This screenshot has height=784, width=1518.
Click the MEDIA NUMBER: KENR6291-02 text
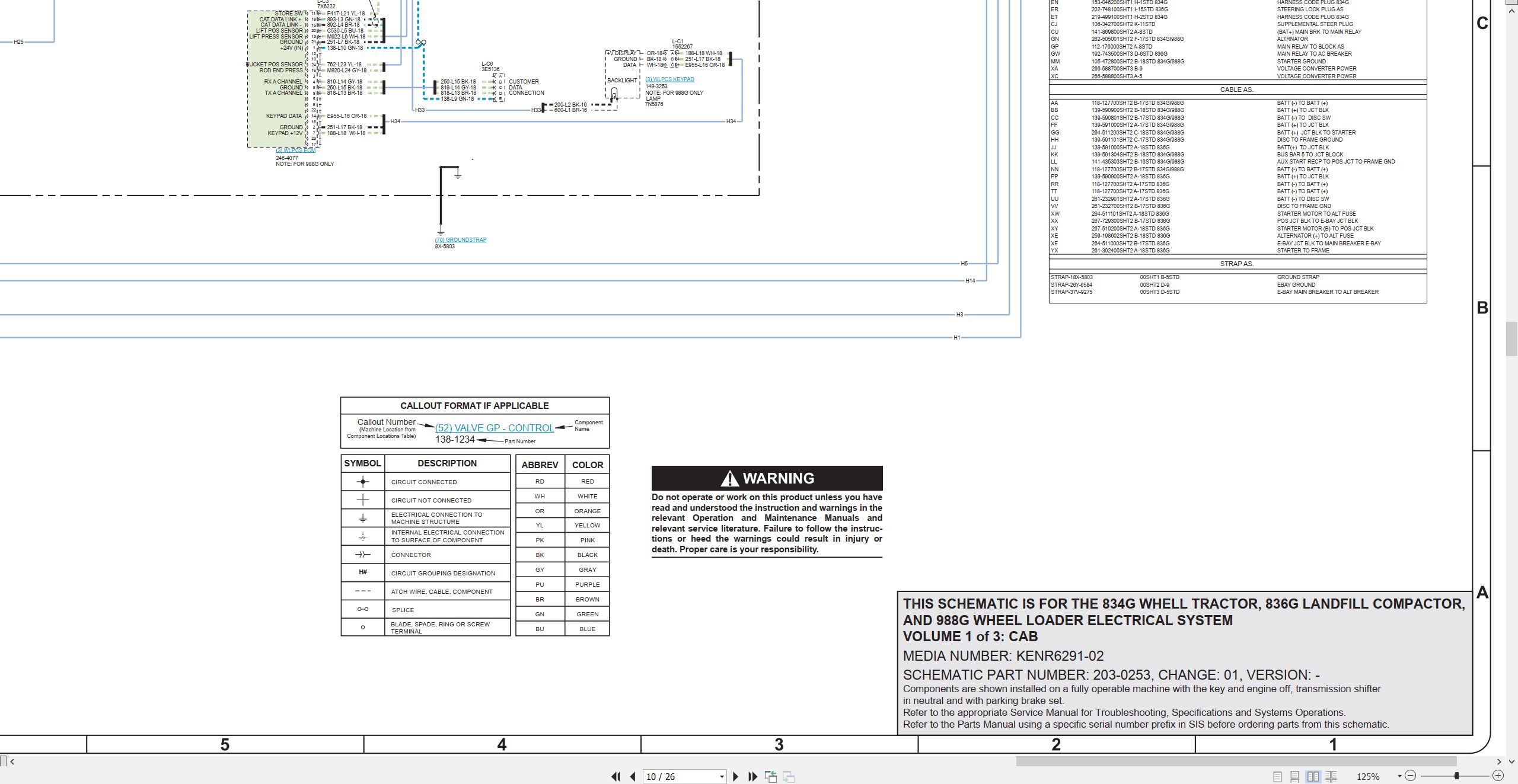pos(1003,656)
